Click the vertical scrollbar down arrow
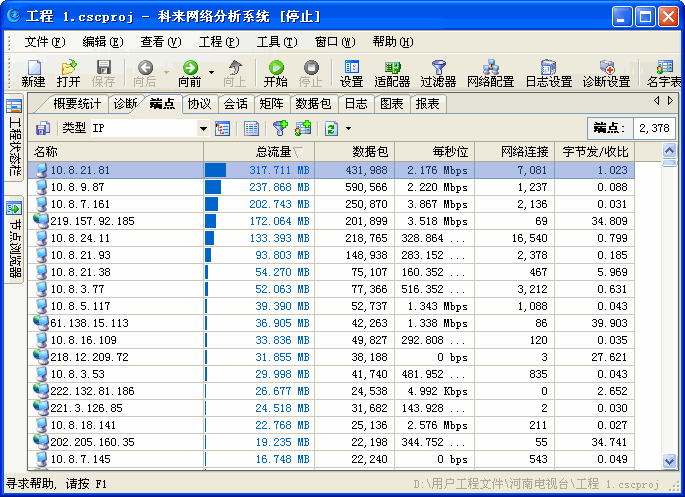 670,461
